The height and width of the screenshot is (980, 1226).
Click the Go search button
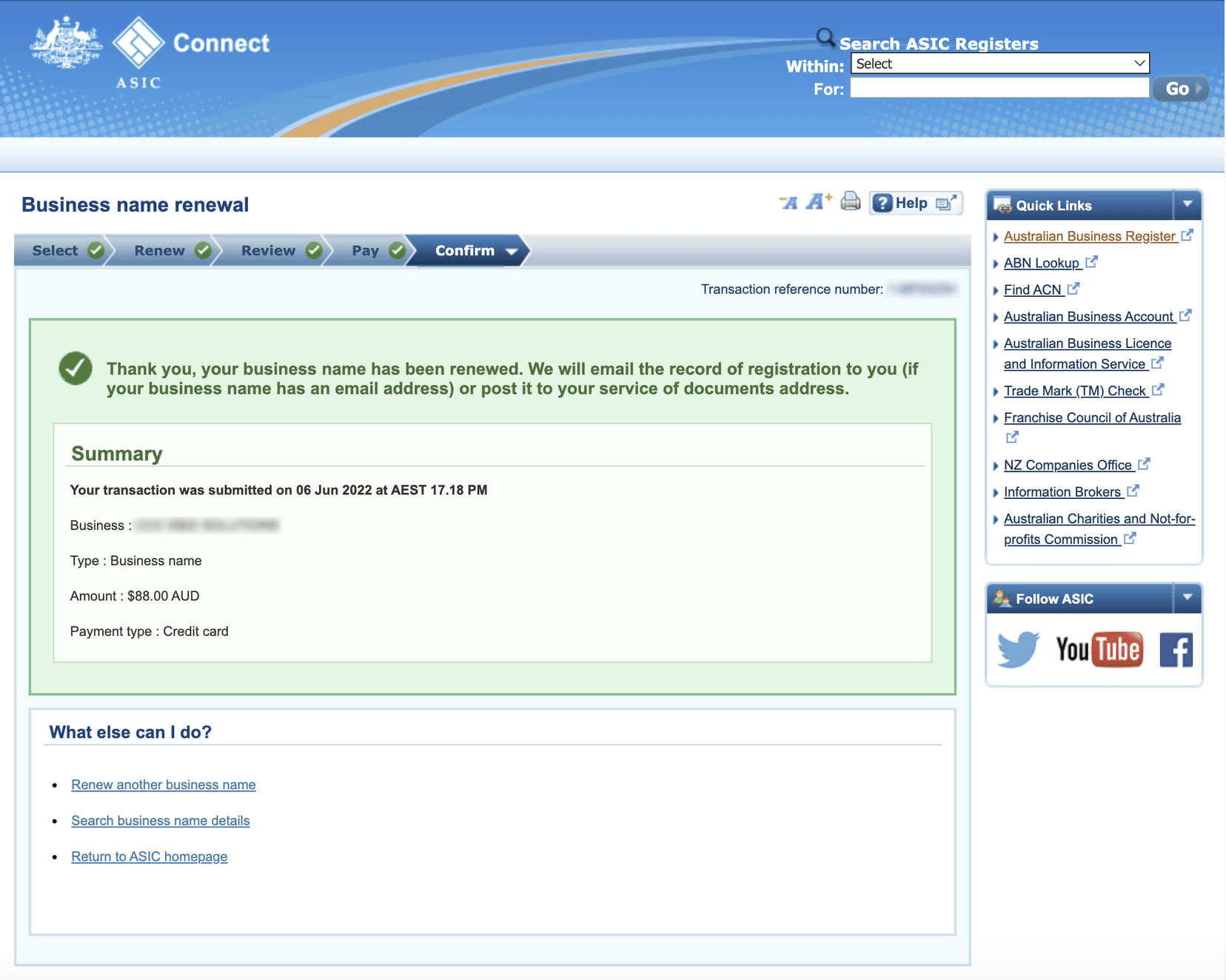pos(1180,89)
